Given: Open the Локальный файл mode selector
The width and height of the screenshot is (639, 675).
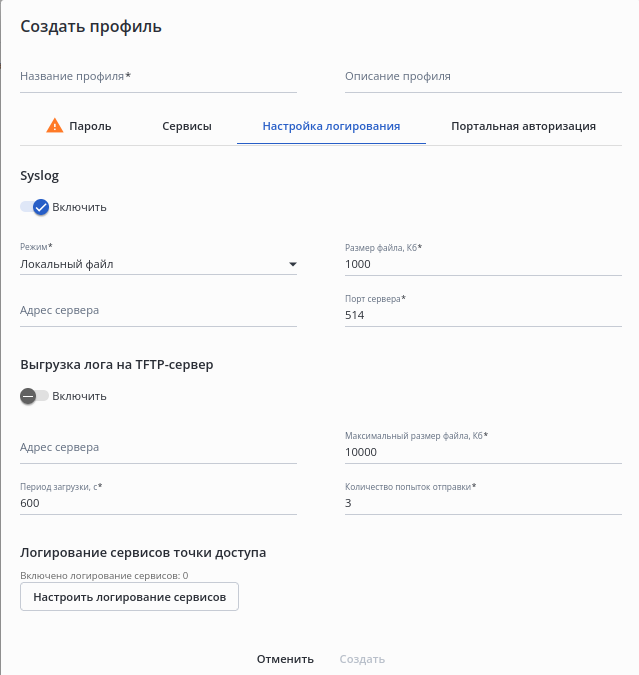Looking at the screenshot, I should click(x=150, y=265).
